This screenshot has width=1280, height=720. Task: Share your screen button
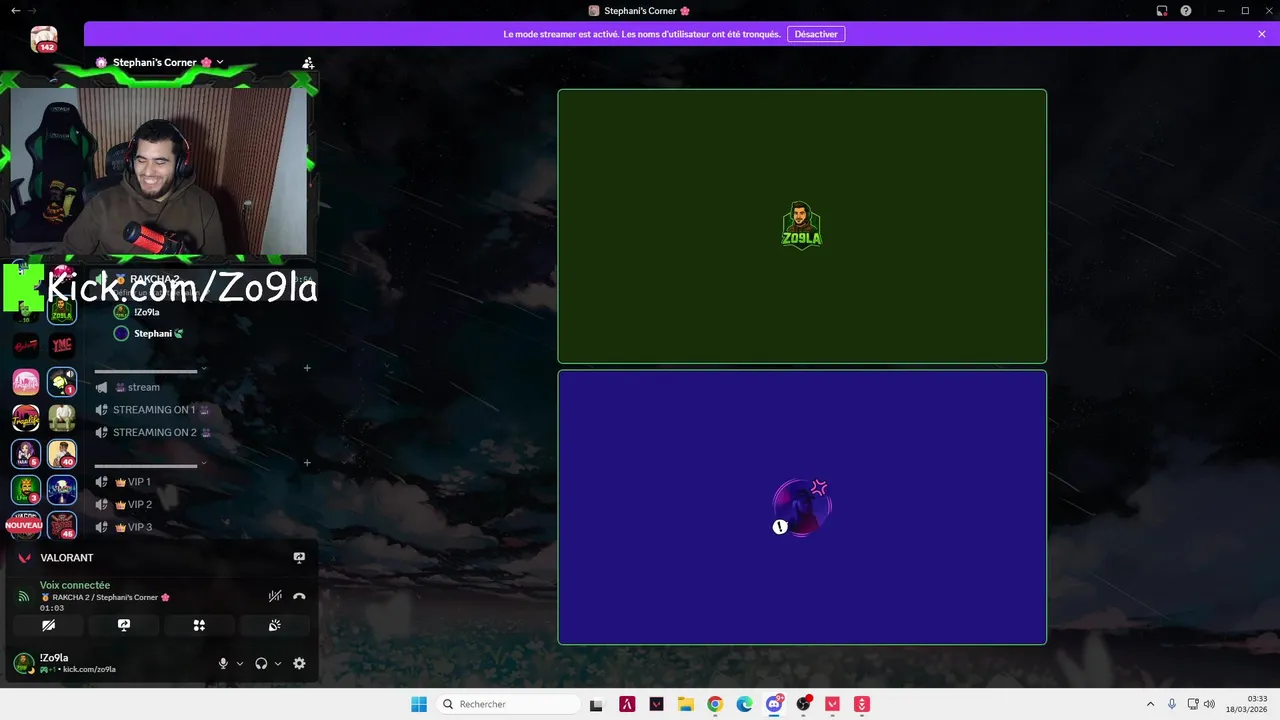pos(124,625)
